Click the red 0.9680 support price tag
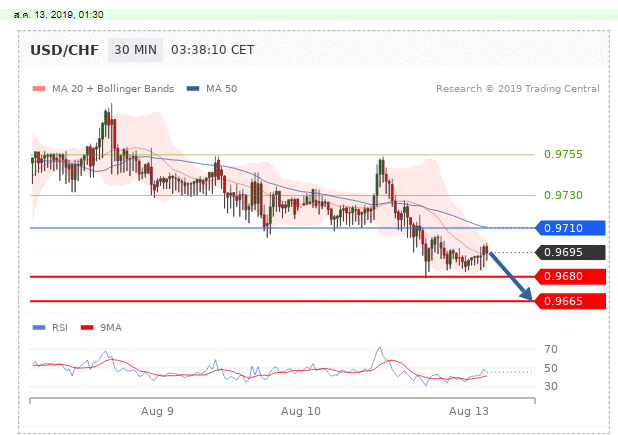The height and width of the screenshot is (435, 618). [570, 277]
